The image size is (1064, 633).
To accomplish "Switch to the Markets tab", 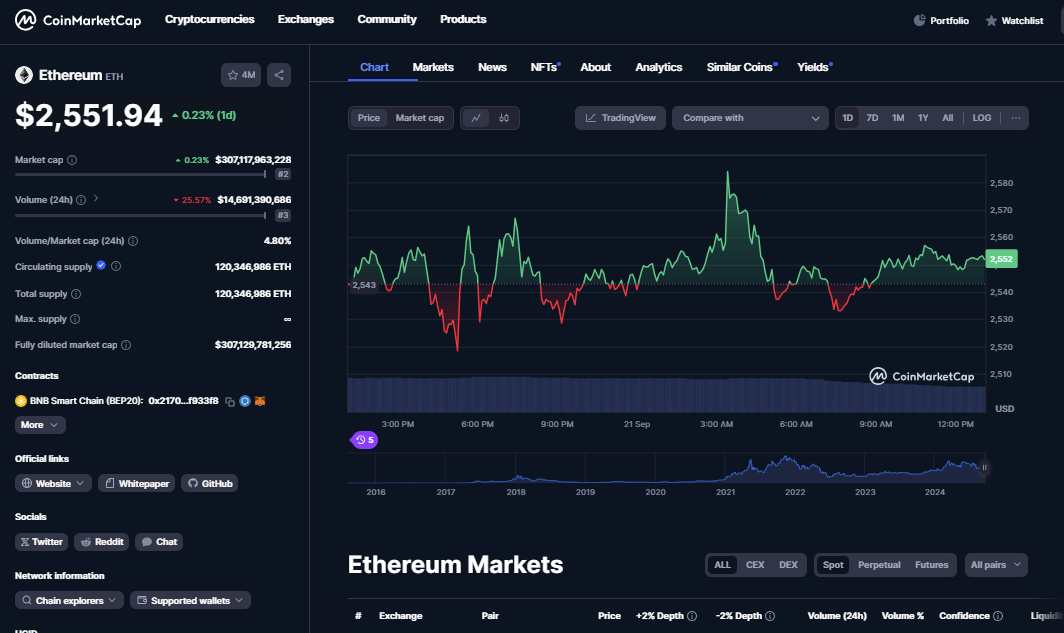I will (433, 67).
